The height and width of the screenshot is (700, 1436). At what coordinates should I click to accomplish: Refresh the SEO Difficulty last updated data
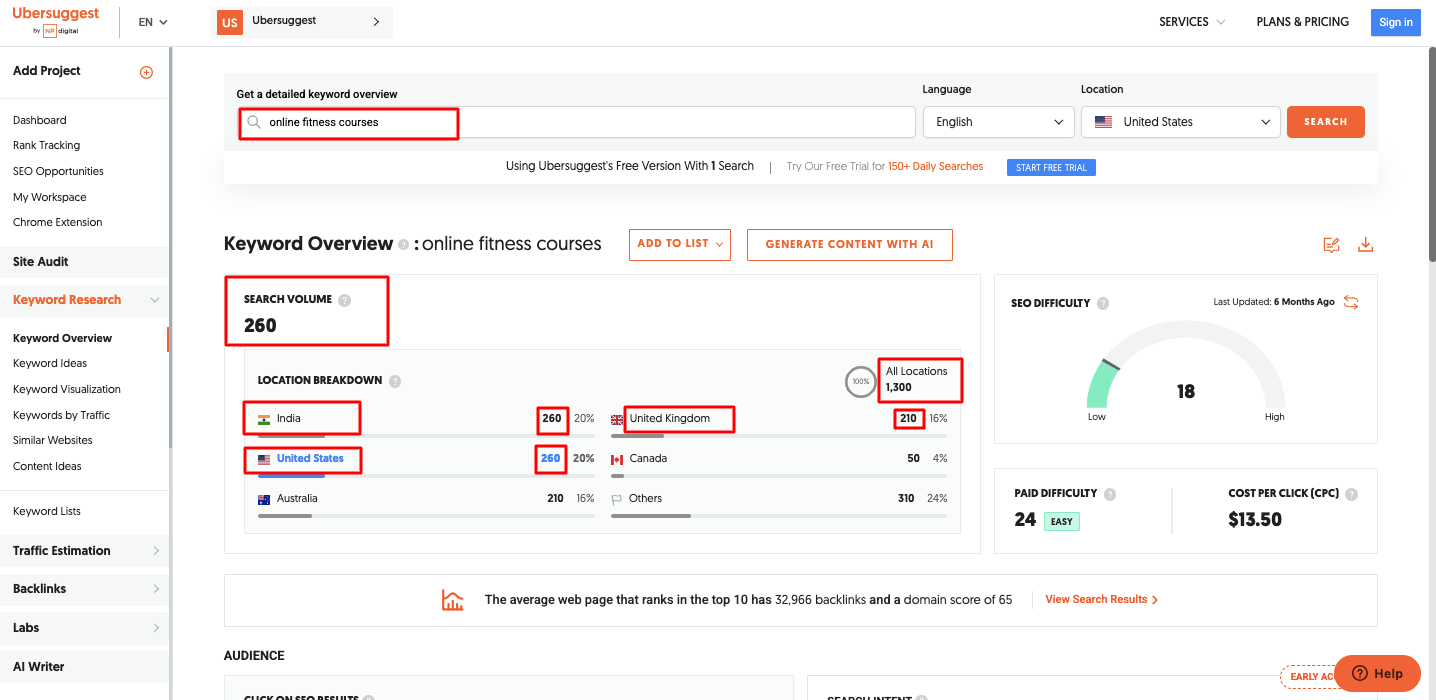point(1351,302)
